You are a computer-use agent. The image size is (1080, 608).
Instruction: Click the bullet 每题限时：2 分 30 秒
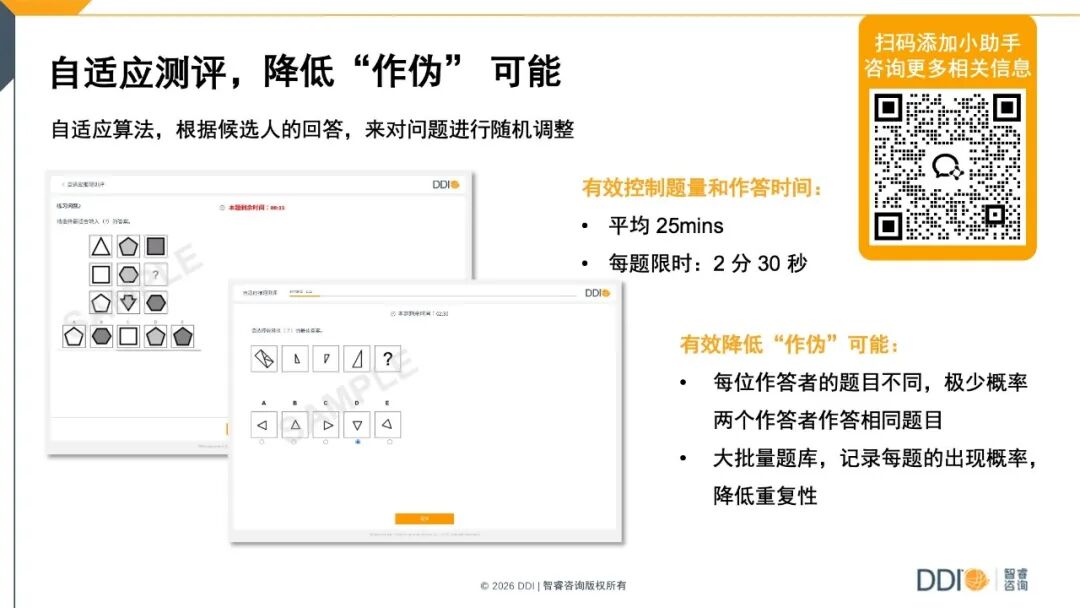(x=707, y=263)
